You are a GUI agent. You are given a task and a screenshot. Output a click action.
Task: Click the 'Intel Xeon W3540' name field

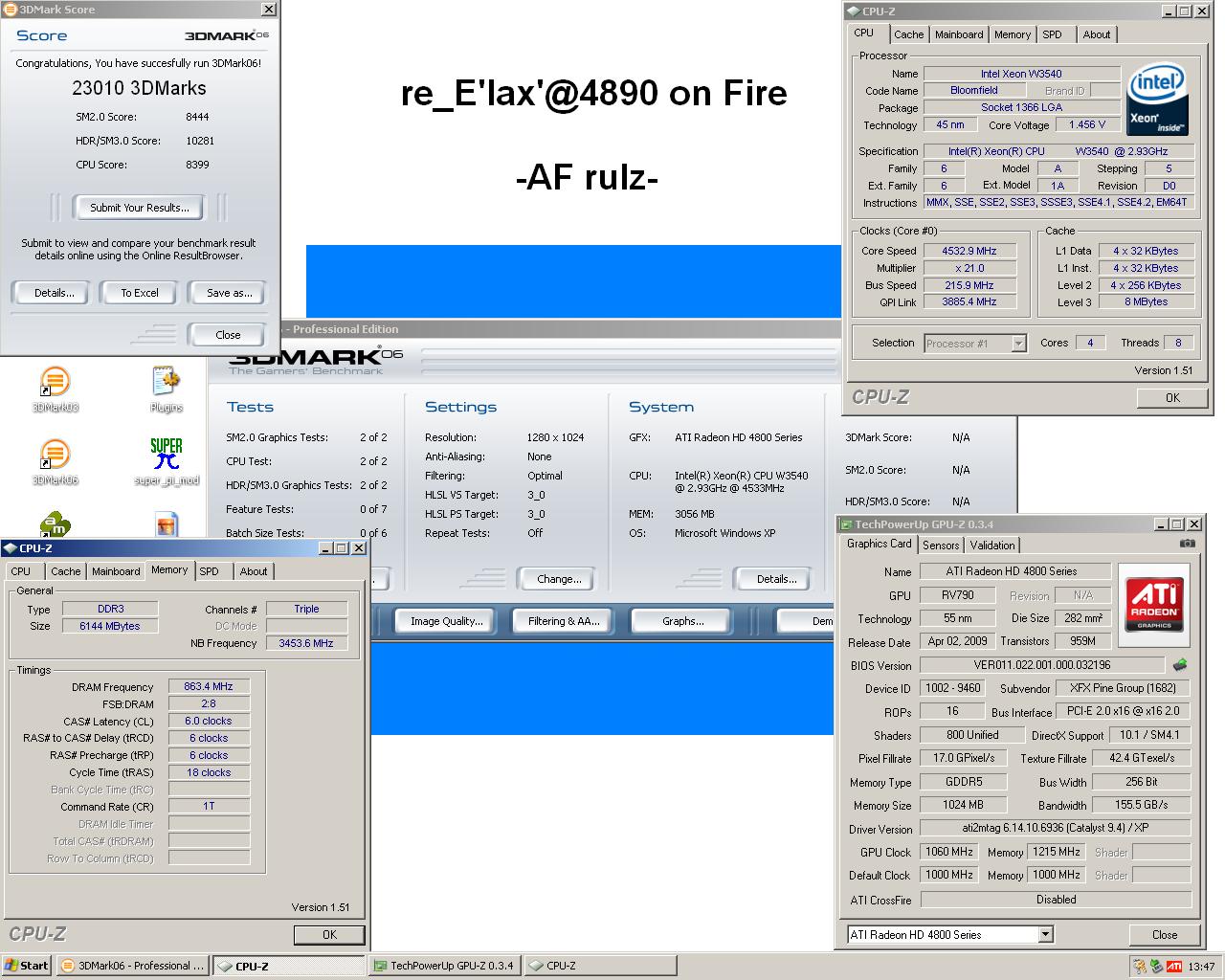[x=1021, y=74]
